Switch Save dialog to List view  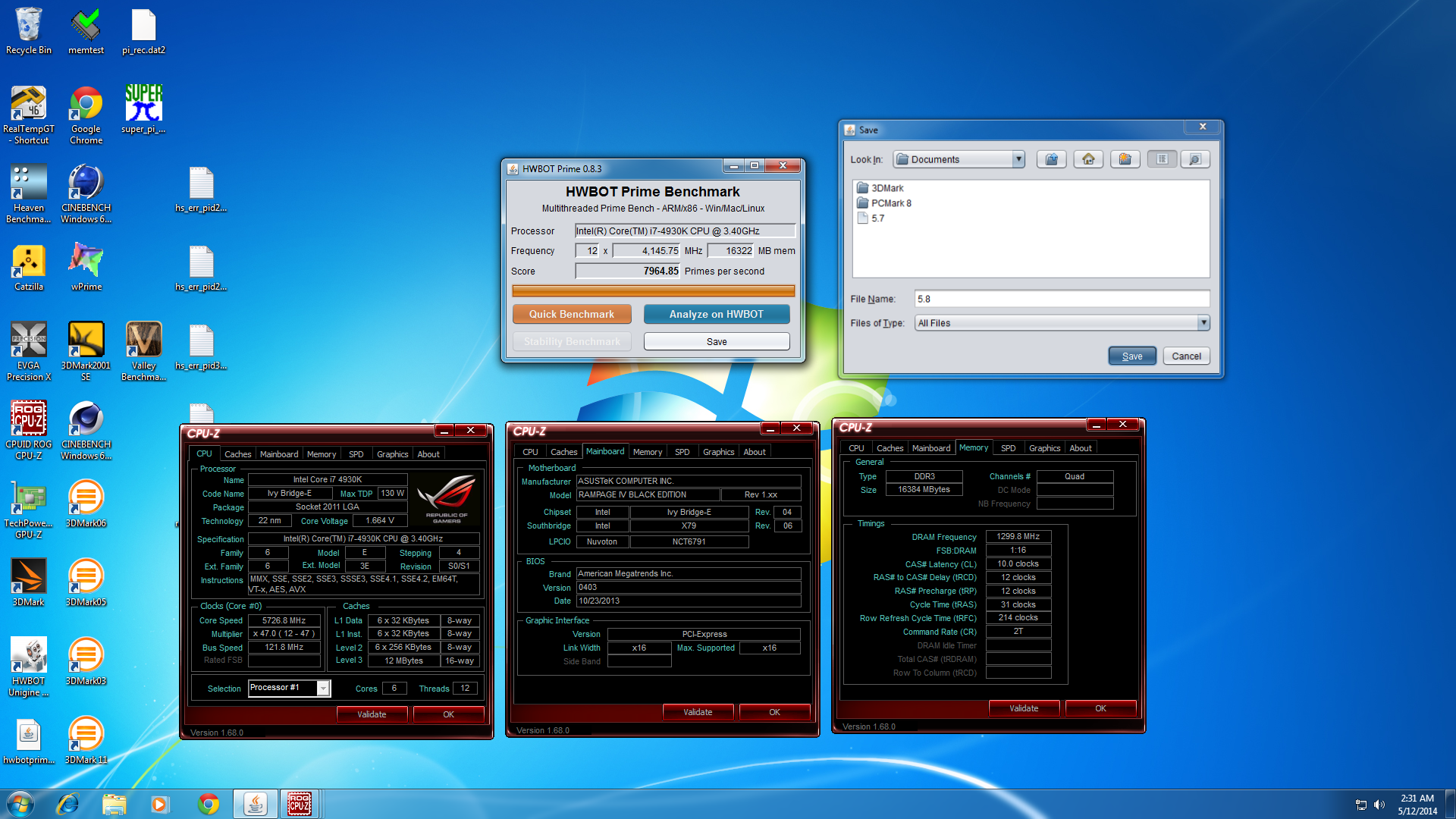[x=1162, y=159]
